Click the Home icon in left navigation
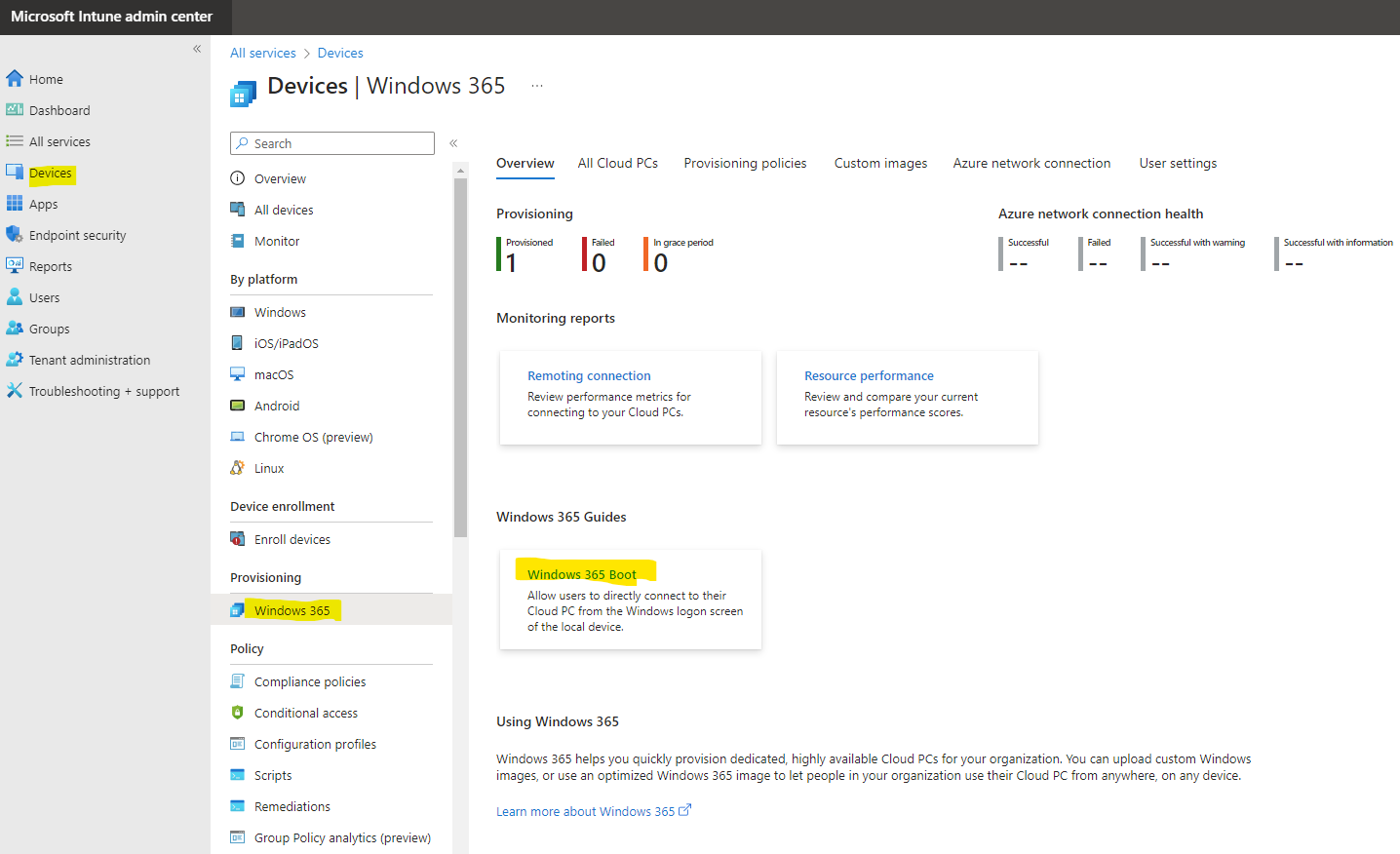 pos(15,79)
